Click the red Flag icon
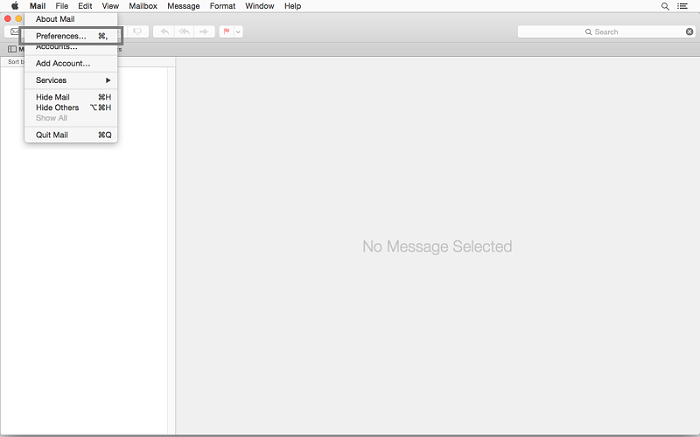The image size is (700, 437). tap(227, 32)
